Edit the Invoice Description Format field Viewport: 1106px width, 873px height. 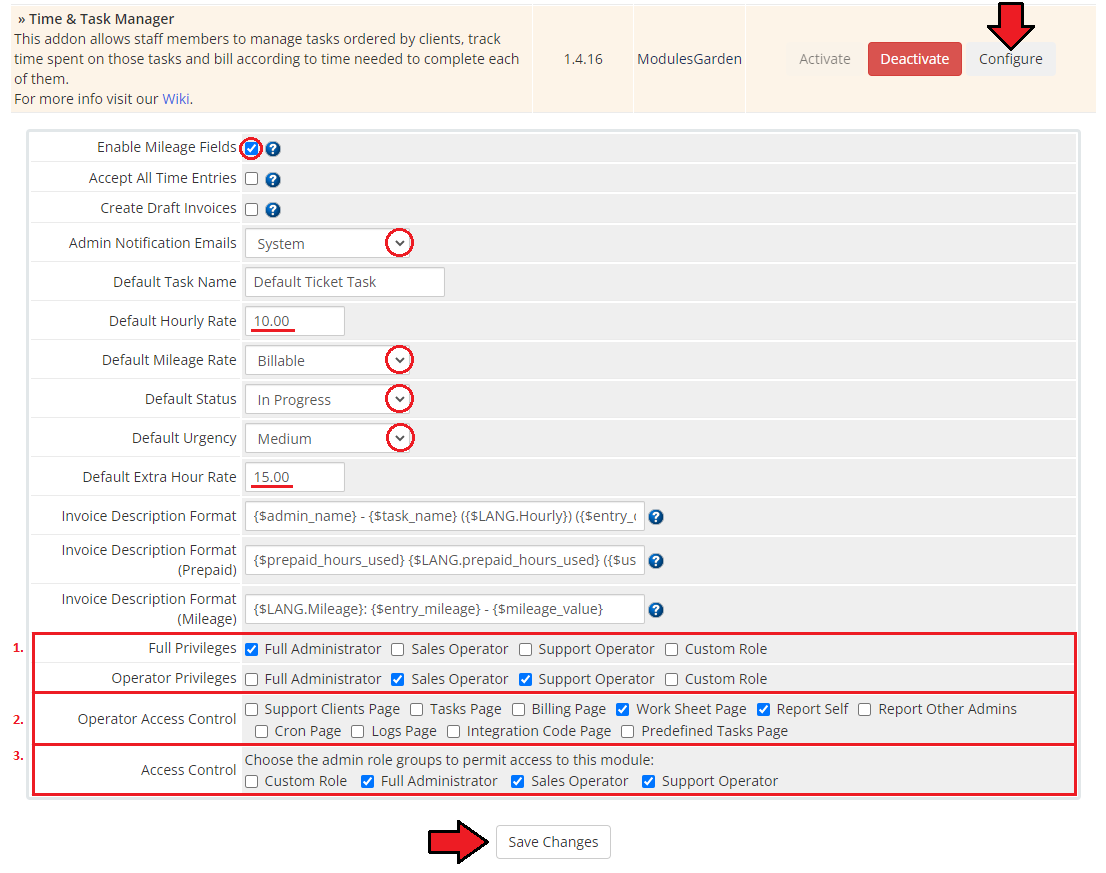(445, 516)
